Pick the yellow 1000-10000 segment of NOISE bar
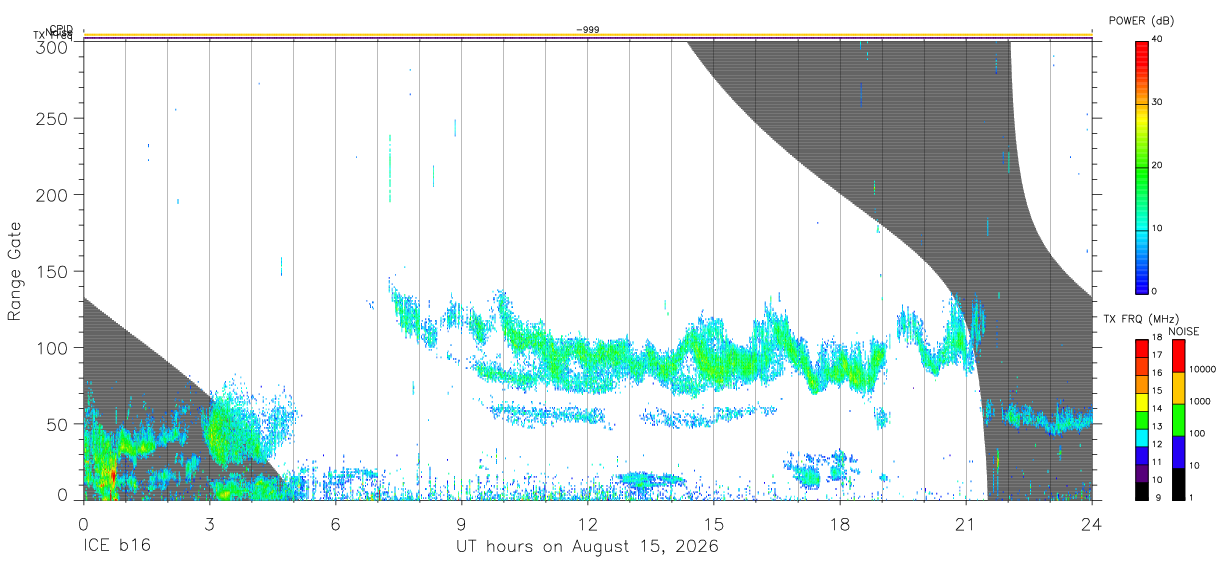This screenshot has height=567, width=1228. 1178,388
